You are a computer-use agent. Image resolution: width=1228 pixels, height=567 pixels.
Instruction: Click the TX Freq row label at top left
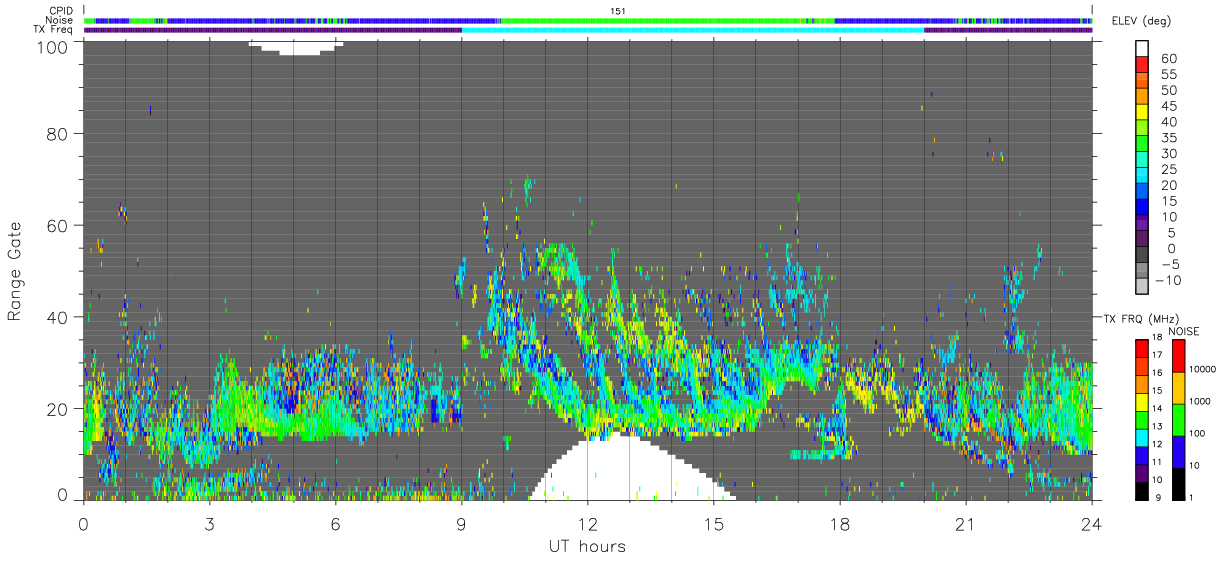coord(54,29)
